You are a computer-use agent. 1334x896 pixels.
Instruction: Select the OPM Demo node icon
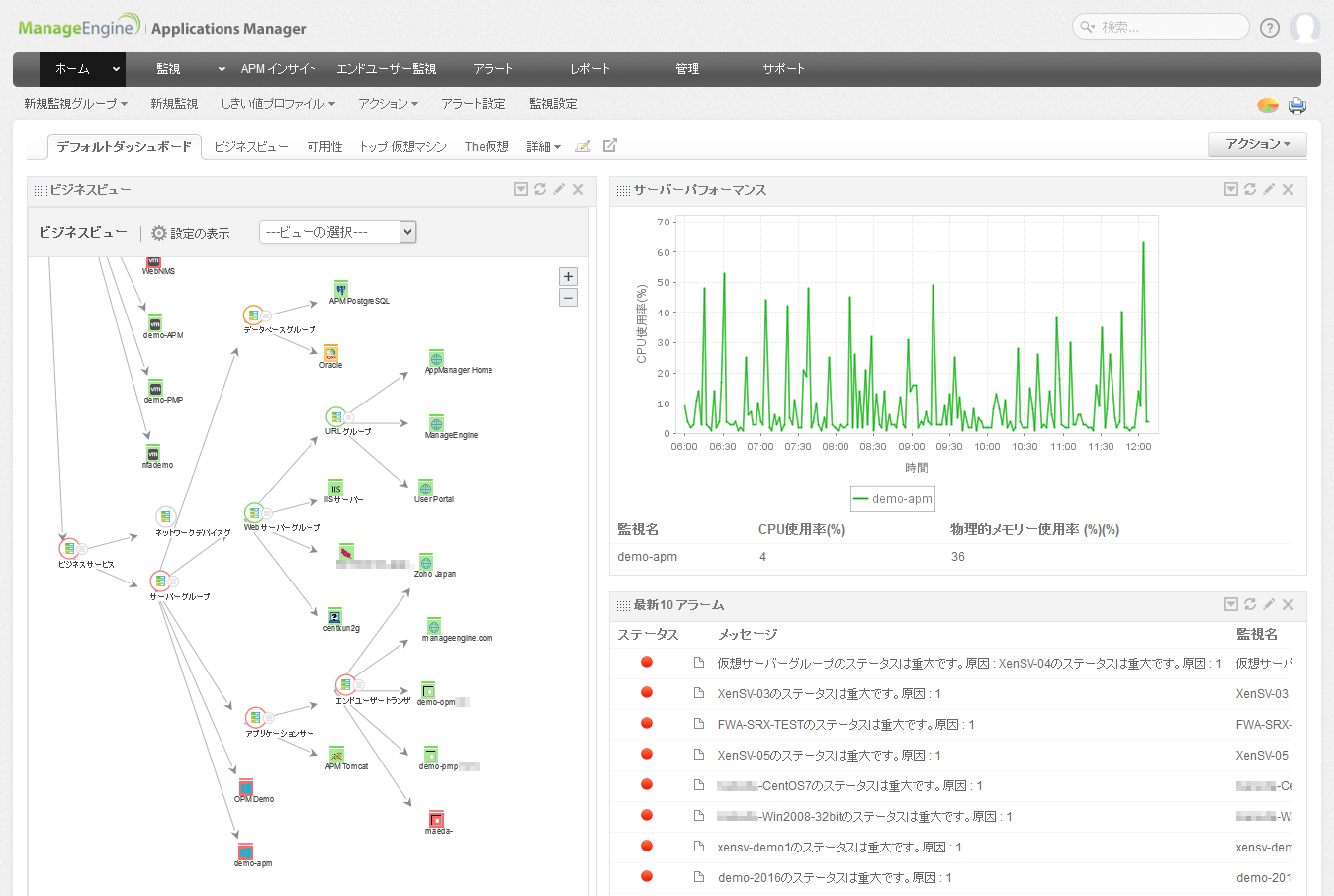(x=245, y=787)
